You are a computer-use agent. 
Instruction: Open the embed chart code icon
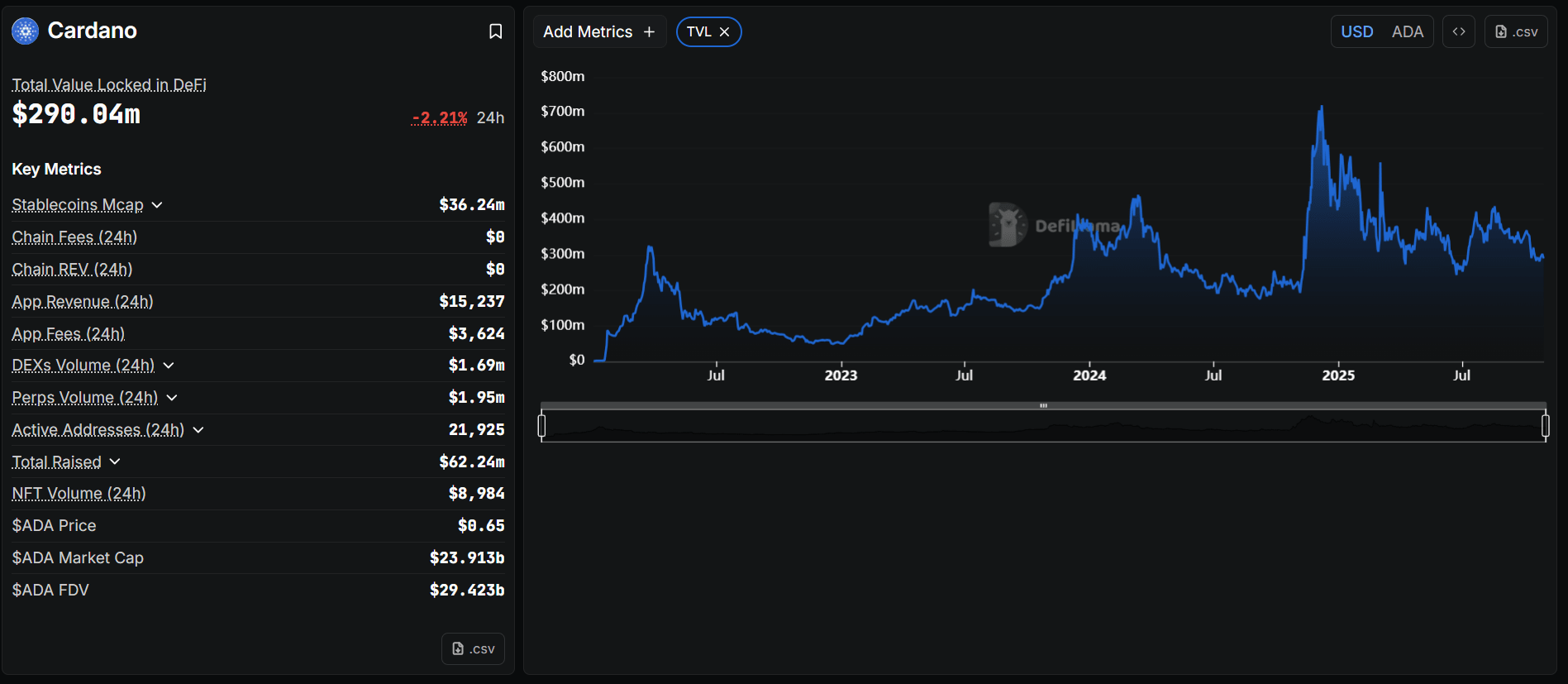(1459, 31)
